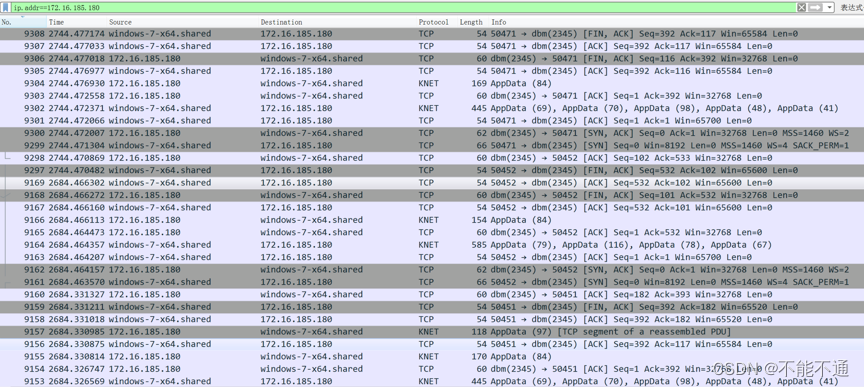This screenshot has width=864, height=387.
Task: Click Info text of packet 9304 AppData (84)
Action: point(521,84)
